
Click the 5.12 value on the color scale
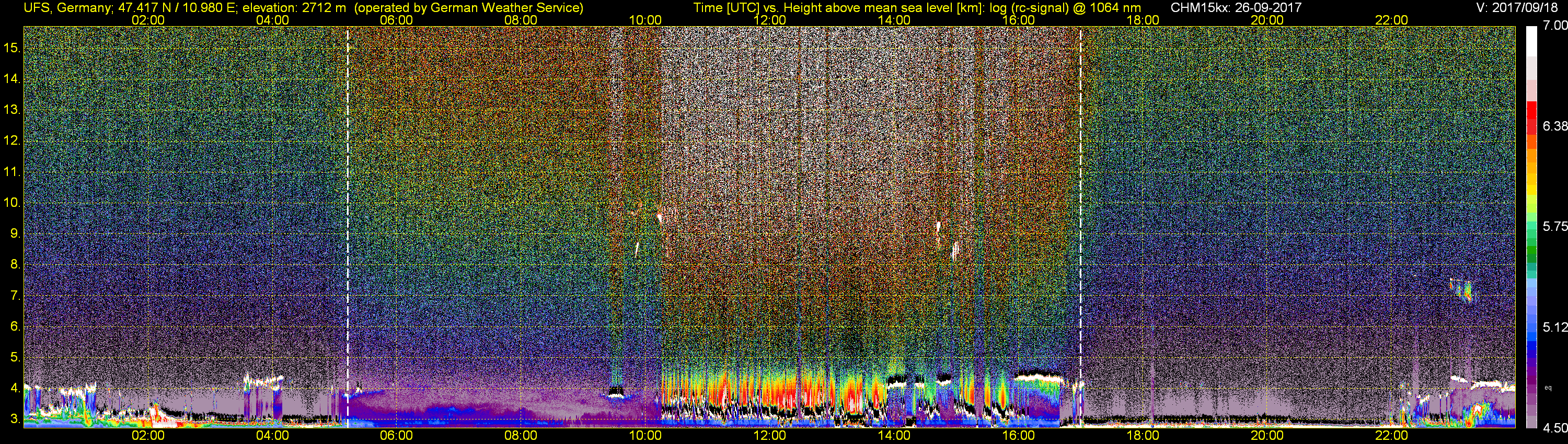pyautogui.click(x=1555, y=327)
